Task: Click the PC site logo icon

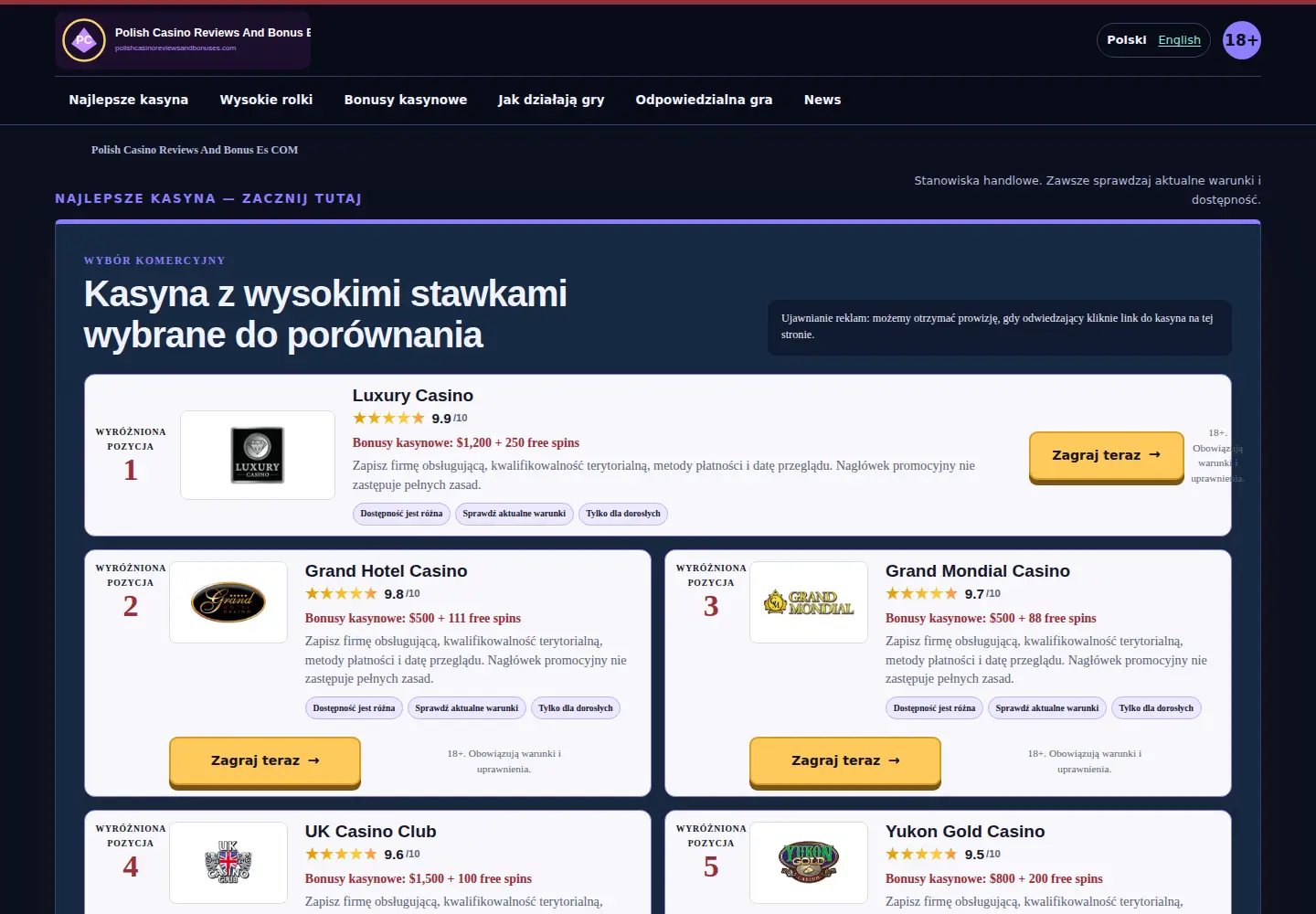Action: [x=84, y=40]
